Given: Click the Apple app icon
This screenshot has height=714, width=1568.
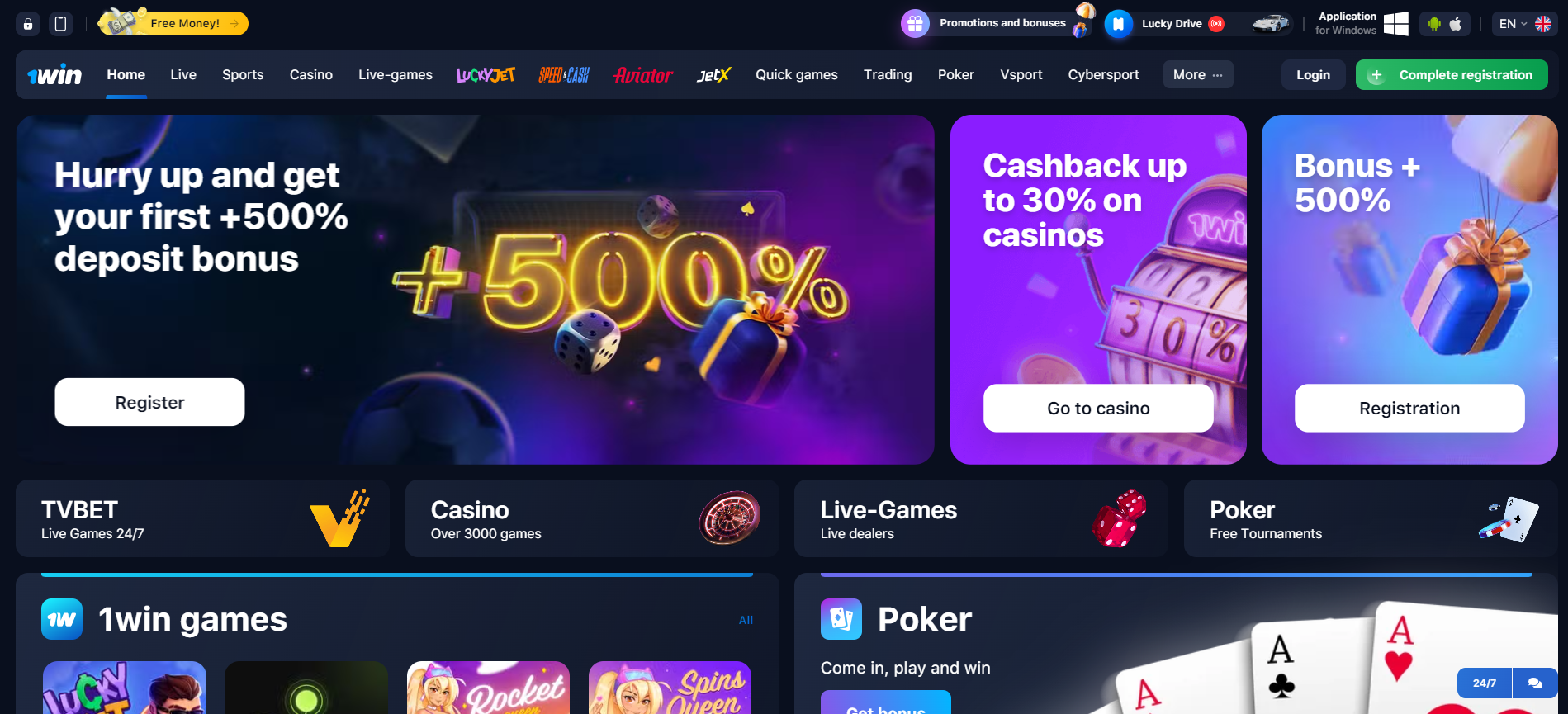Looking at the screenshot, I should pyautogui.click(x=1456, y=24).
